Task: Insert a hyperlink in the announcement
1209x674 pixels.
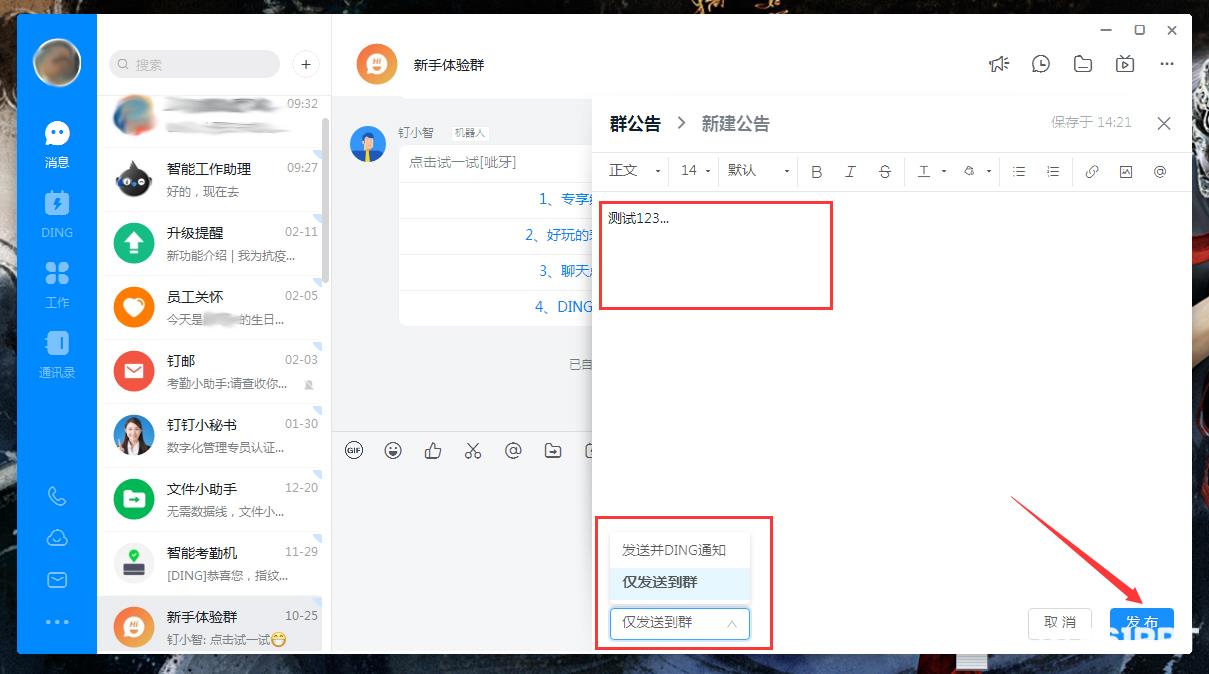Action: (x=1092, y=171)
